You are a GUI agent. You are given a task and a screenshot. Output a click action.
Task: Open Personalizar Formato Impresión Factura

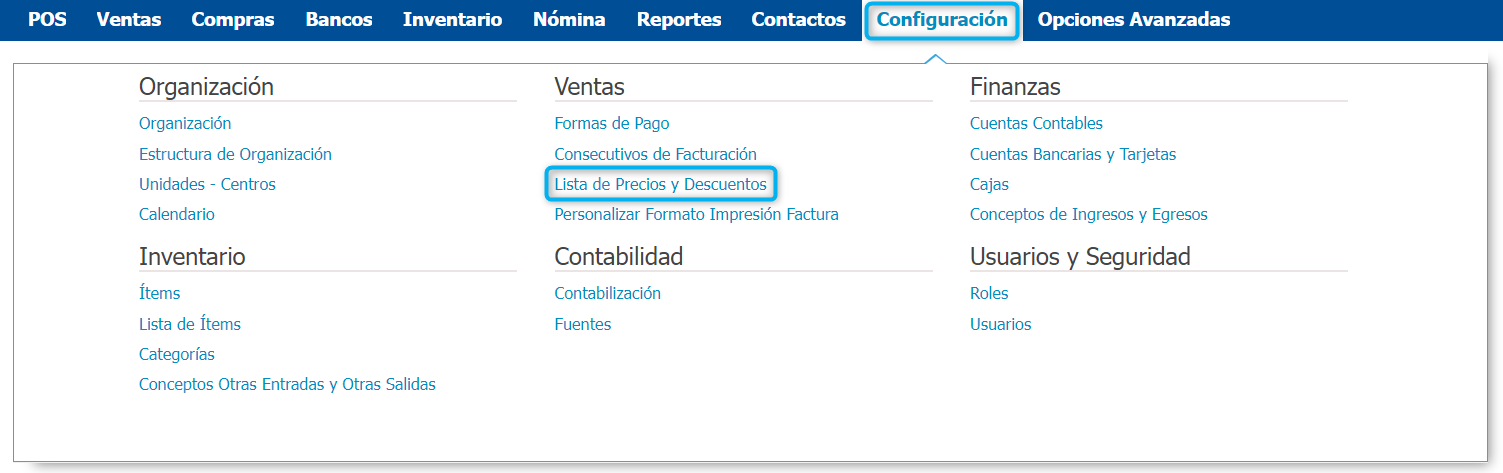[x=696, y=214]
